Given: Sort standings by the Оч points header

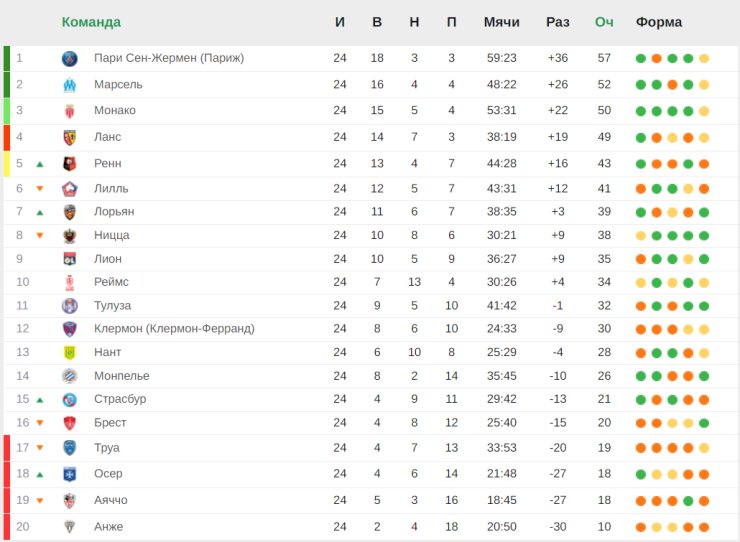Looking at the screenshot, I should click(604, 22).
